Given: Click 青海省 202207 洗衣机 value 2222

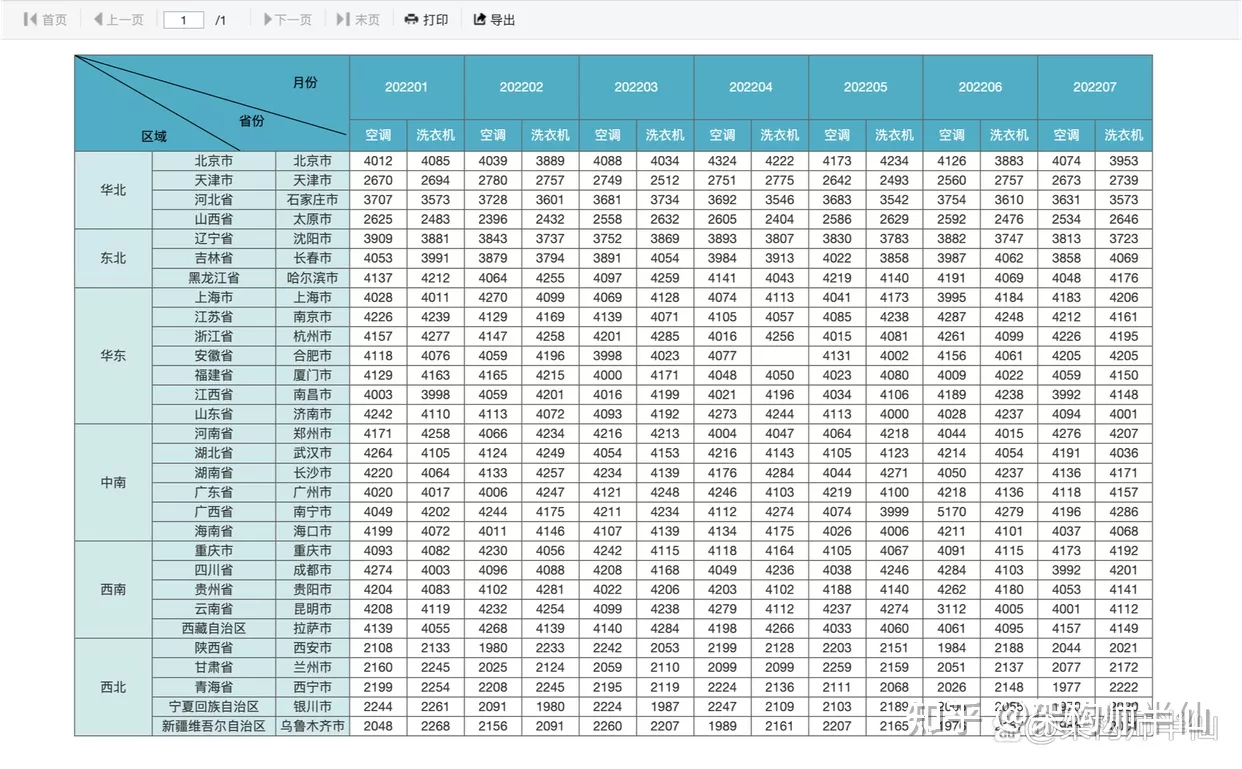Looking at the screenshot, I should point(1124,687).
